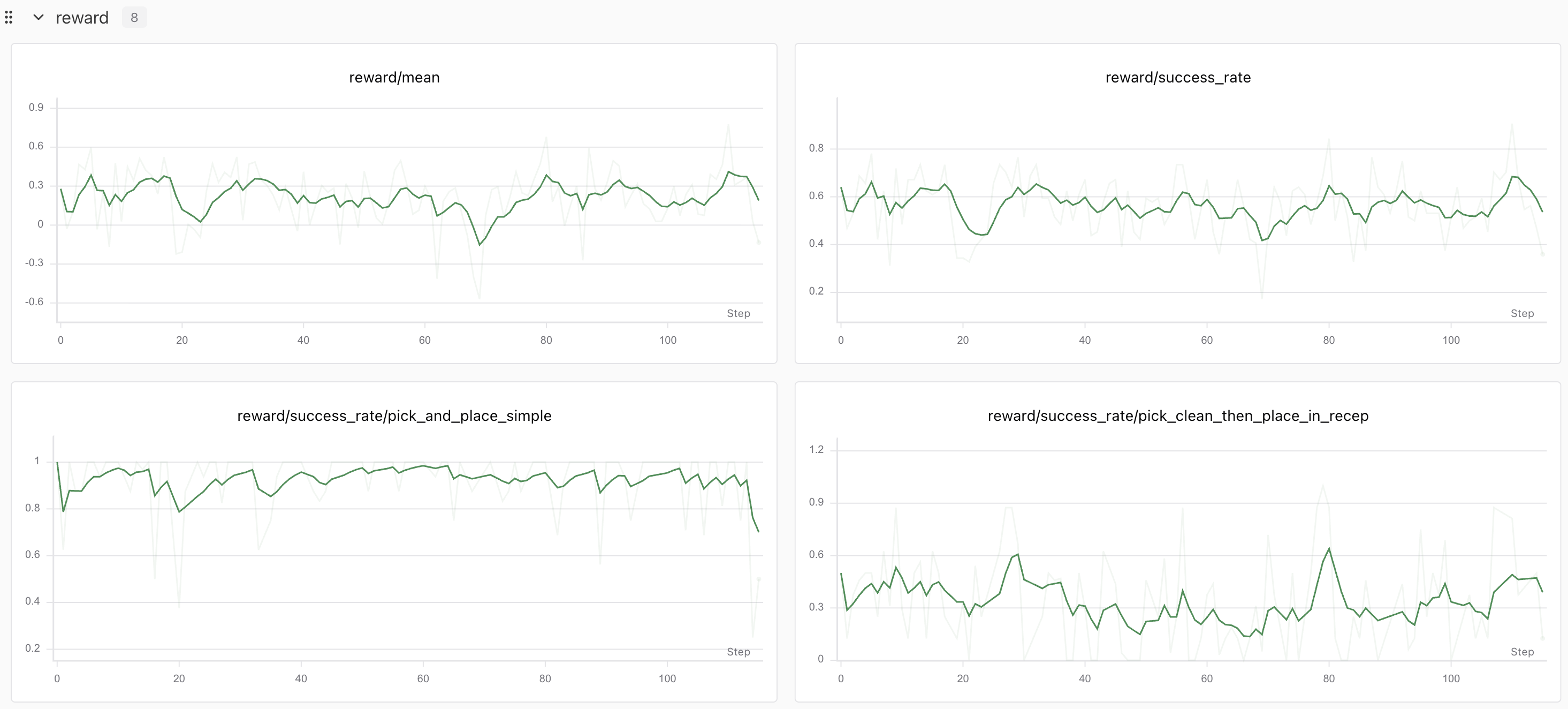Click the pick_clean_then_place_in_recep chart plot area
This screenshot has height=709, width=1568.
tap(1192, 548)
